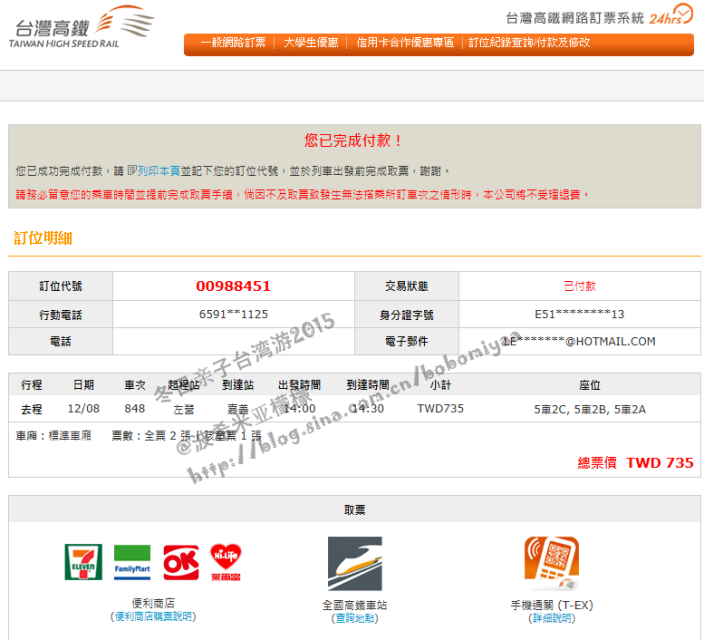704x640 pixels.
Task: Click the 7-Eleven store icon
Action: [x=82, y=563]
